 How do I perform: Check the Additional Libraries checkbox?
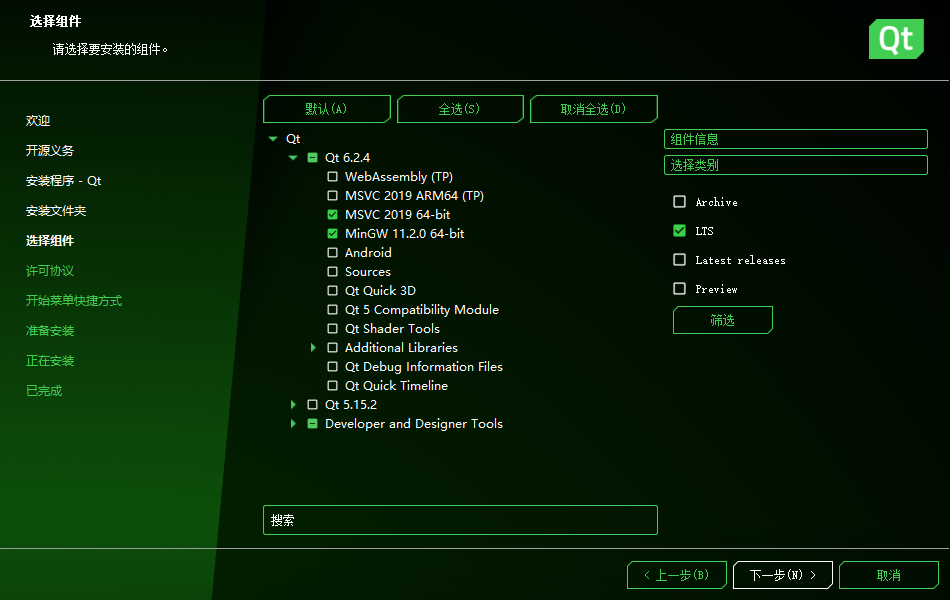click(332, 347)
